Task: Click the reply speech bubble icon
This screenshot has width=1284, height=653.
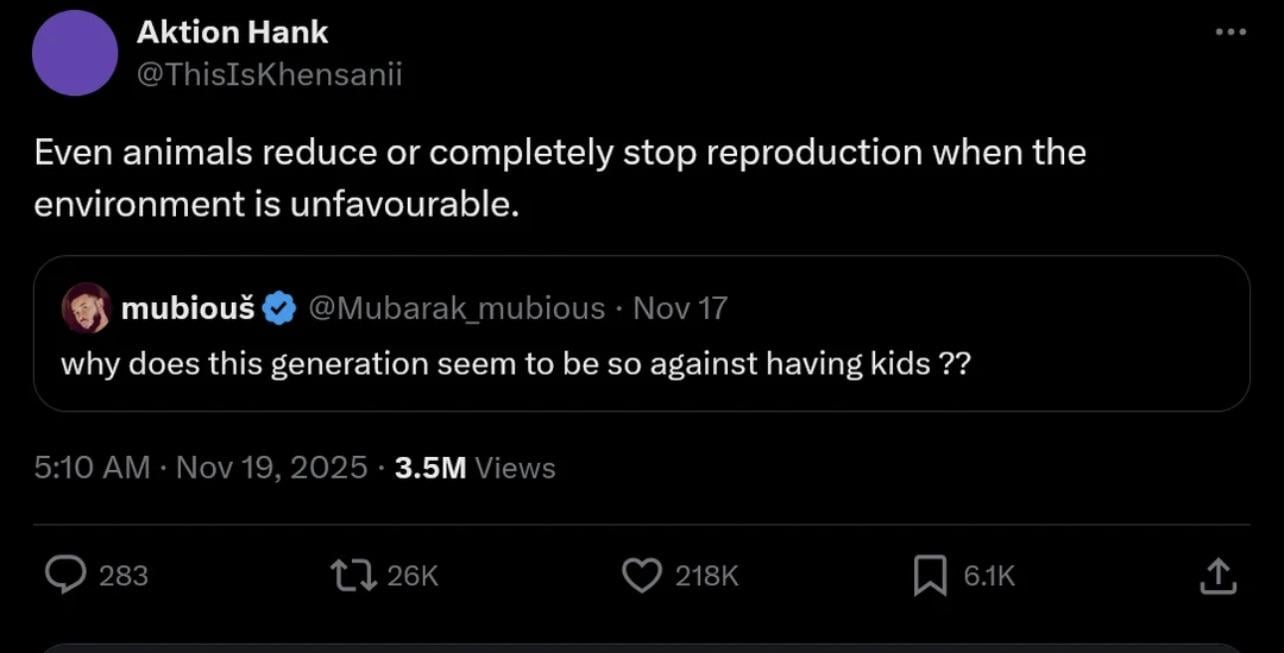Action: tap(66, 575)
